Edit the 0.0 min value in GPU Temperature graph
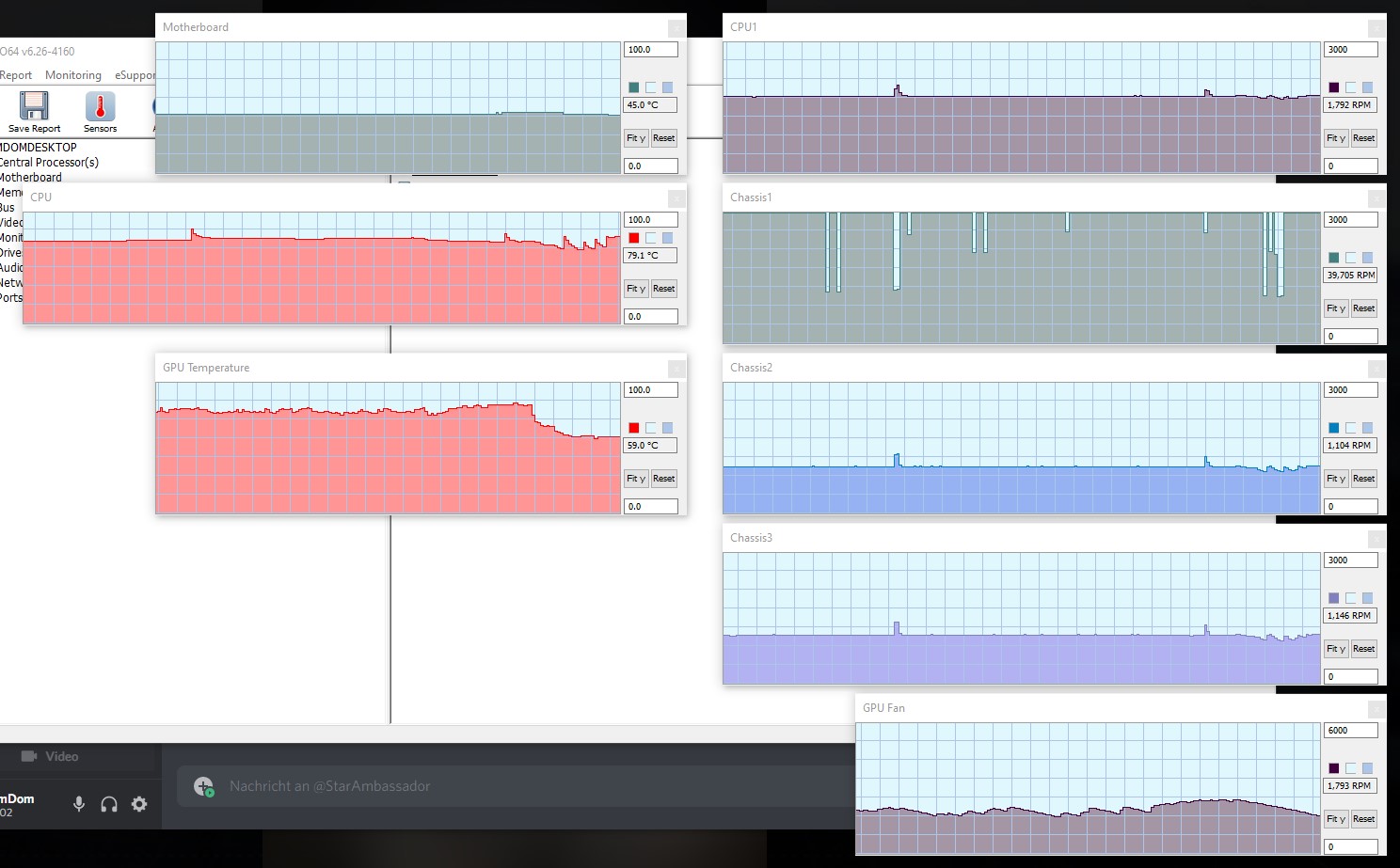This screenshot has height=868, width=1400. click(650, 507)
